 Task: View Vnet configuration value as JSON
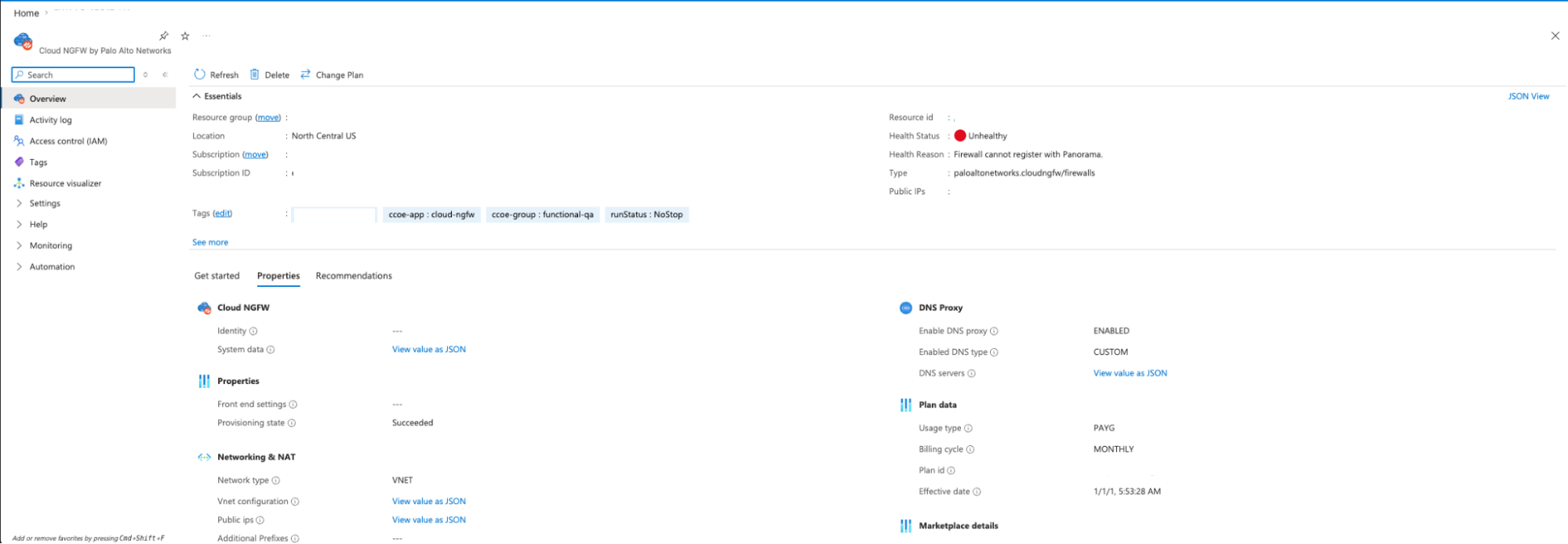click(429, 502)
